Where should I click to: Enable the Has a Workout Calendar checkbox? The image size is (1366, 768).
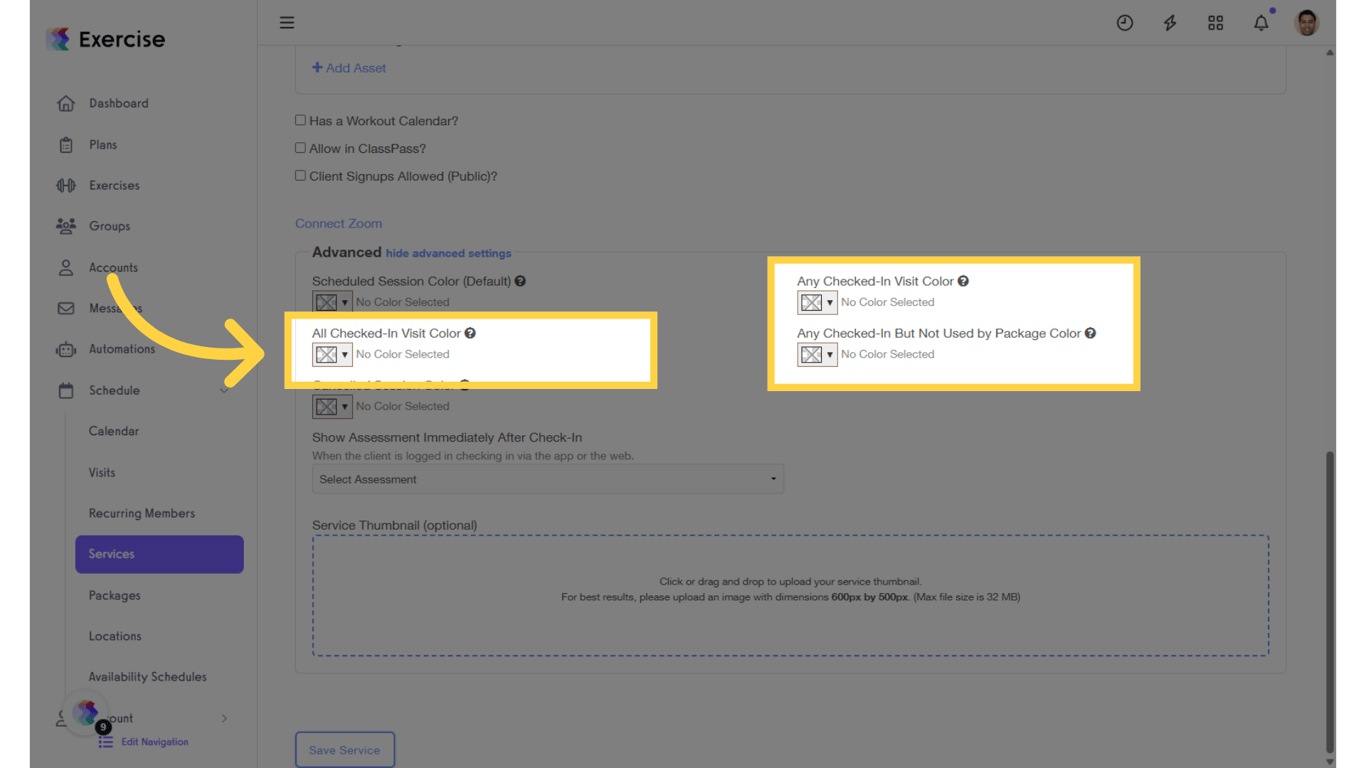pyautogui.click(x=300, y=119)
